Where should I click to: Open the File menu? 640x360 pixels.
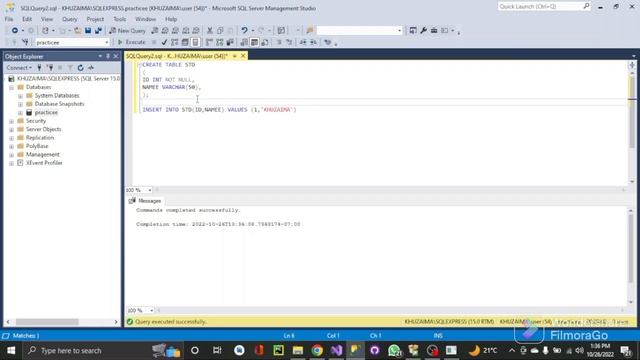point(9,19)
